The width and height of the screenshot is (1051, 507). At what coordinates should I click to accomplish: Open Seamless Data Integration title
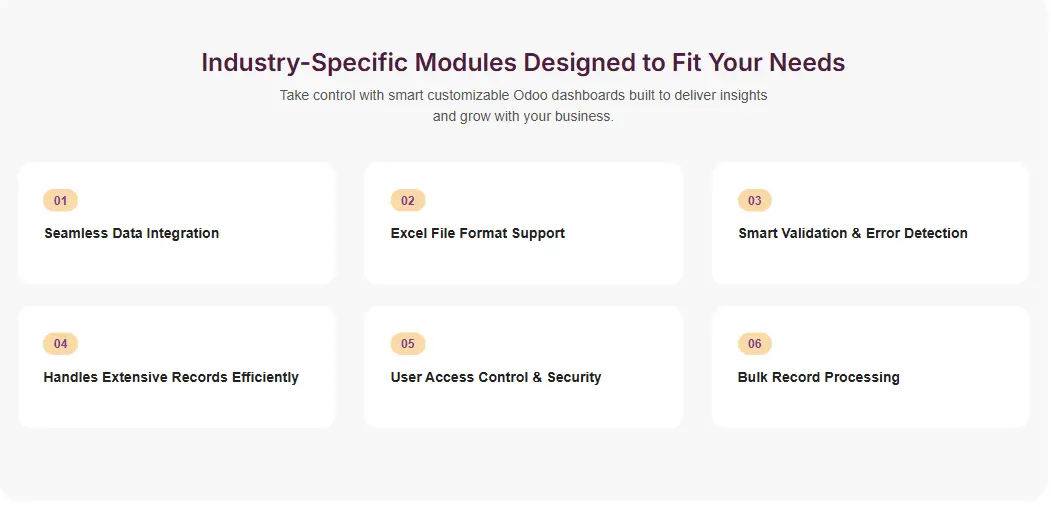pos(131,233)
